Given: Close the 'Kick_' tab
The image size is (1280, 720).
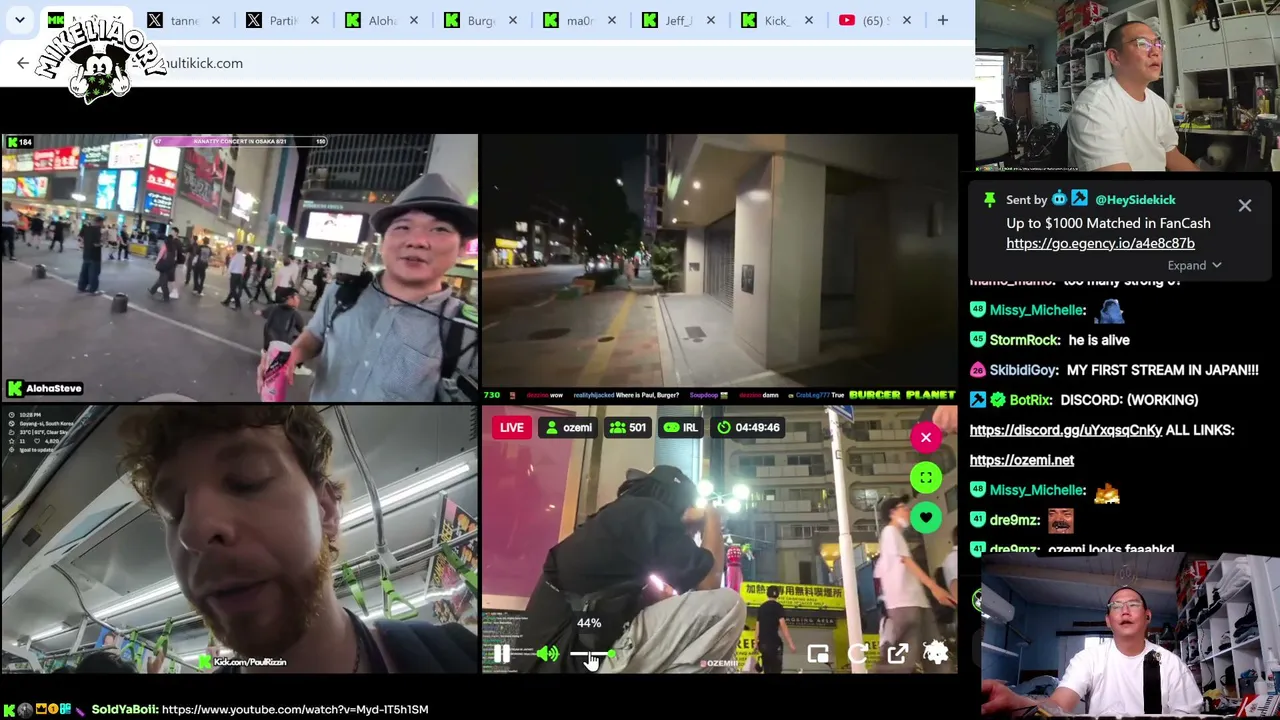Looking at the screenshot, I should [808, 20].
